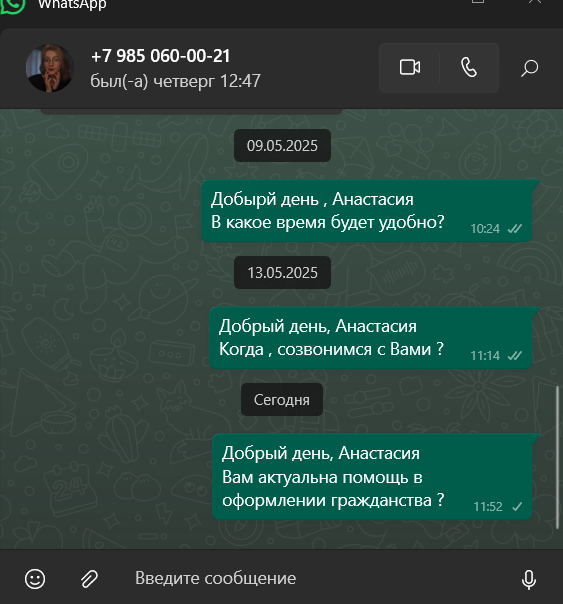
Task: Open contact info for +7 985 060-00-21
Action: (x=160, y=56)
